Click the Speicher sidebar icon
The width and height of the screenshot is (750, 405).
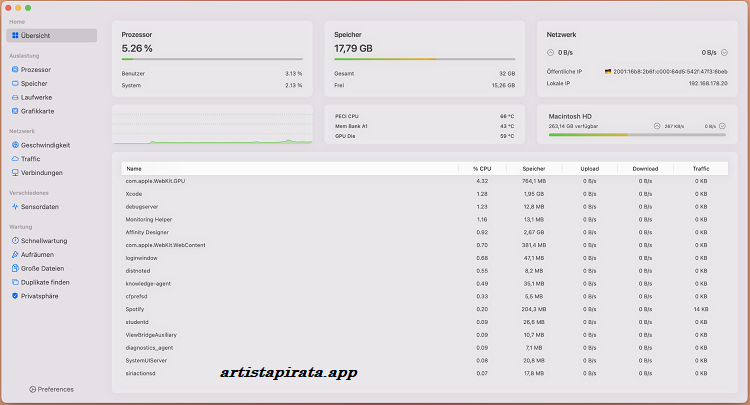click(x=15, y=83)
